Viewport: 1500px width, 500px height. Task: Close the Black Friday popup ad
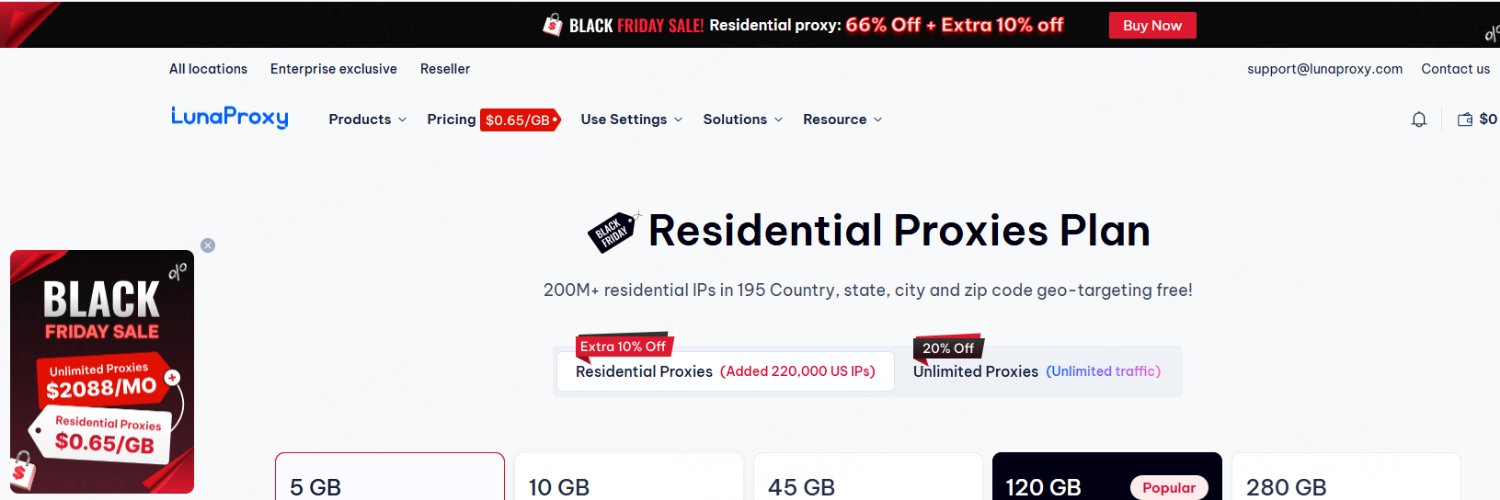[x=208, y=245]
